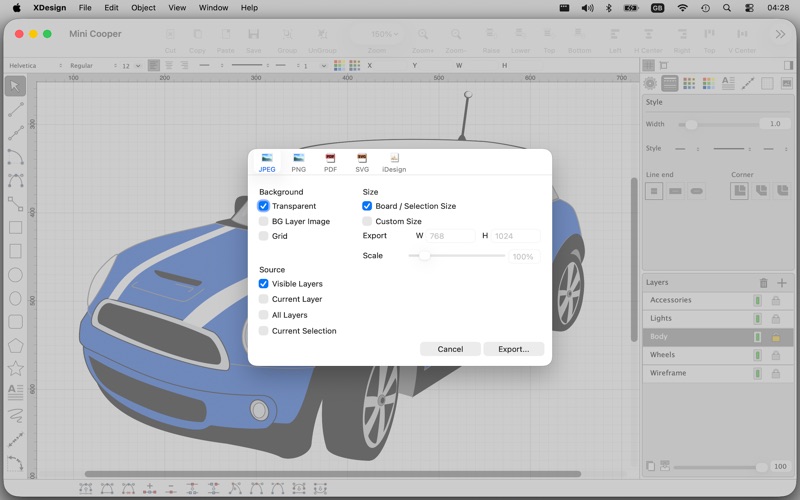Open the Helvetica font dropdown
The height and width of the screenshot is (500, 800).
pyautogui.click(x=36, y=66)
